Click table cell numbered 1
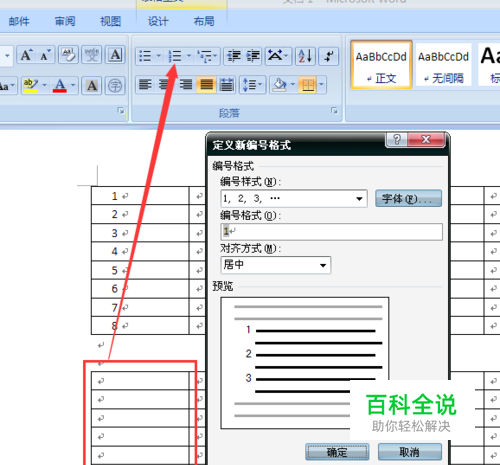 point(140,196)
